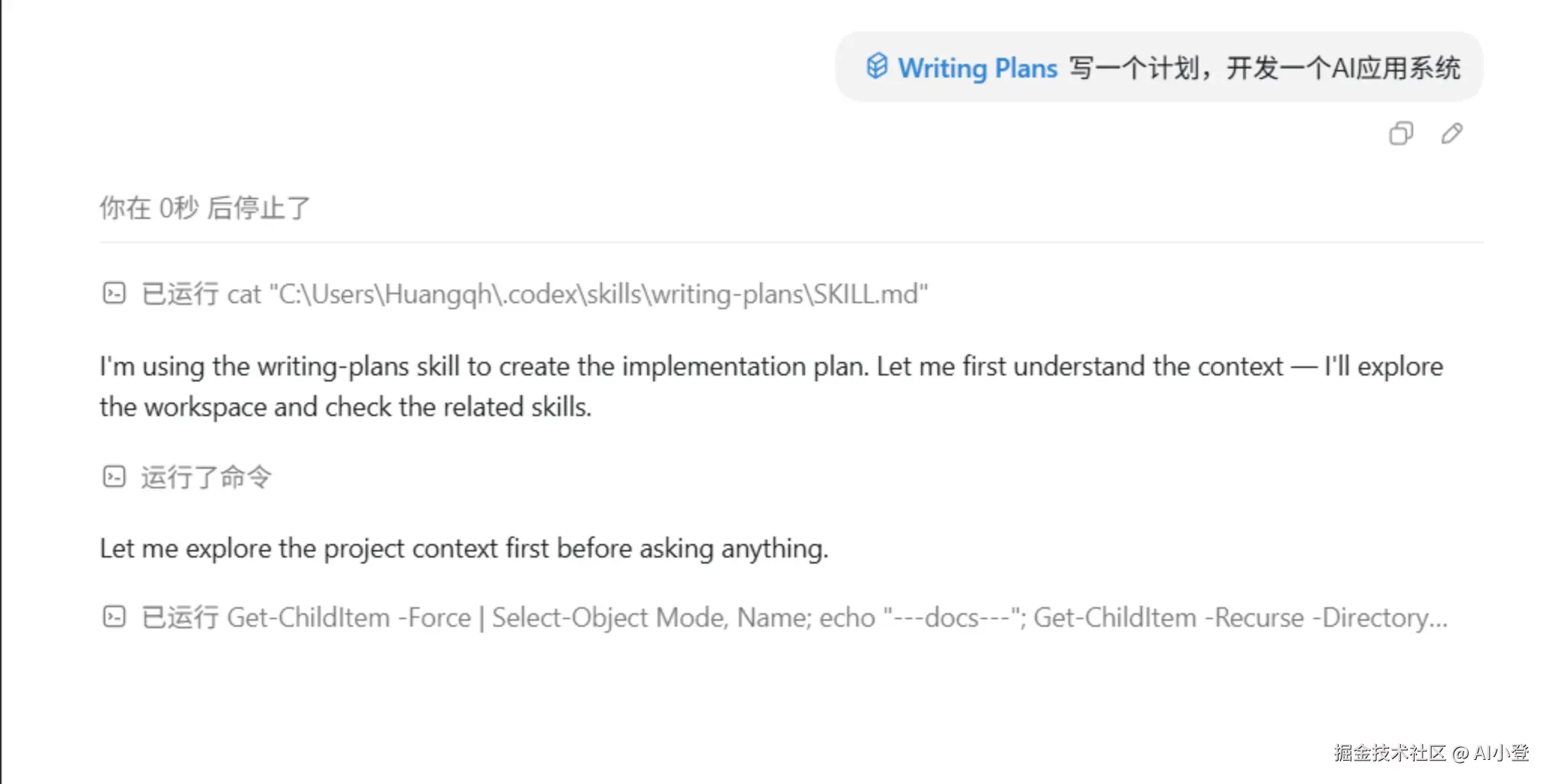Edit the message using the pencil icon

1452,133
